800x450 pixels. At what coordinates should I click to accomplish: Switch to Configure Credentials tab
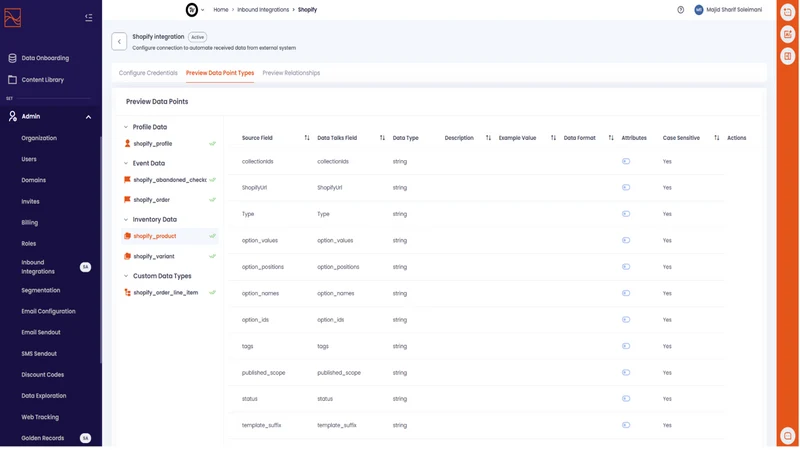[148, 73]
